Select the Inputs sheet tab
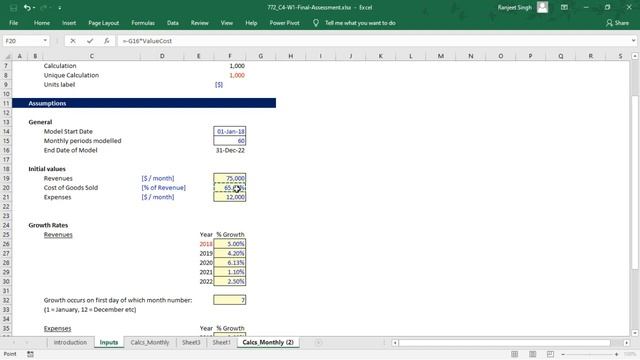The image size is (640, 360). [x=109, y=342]
